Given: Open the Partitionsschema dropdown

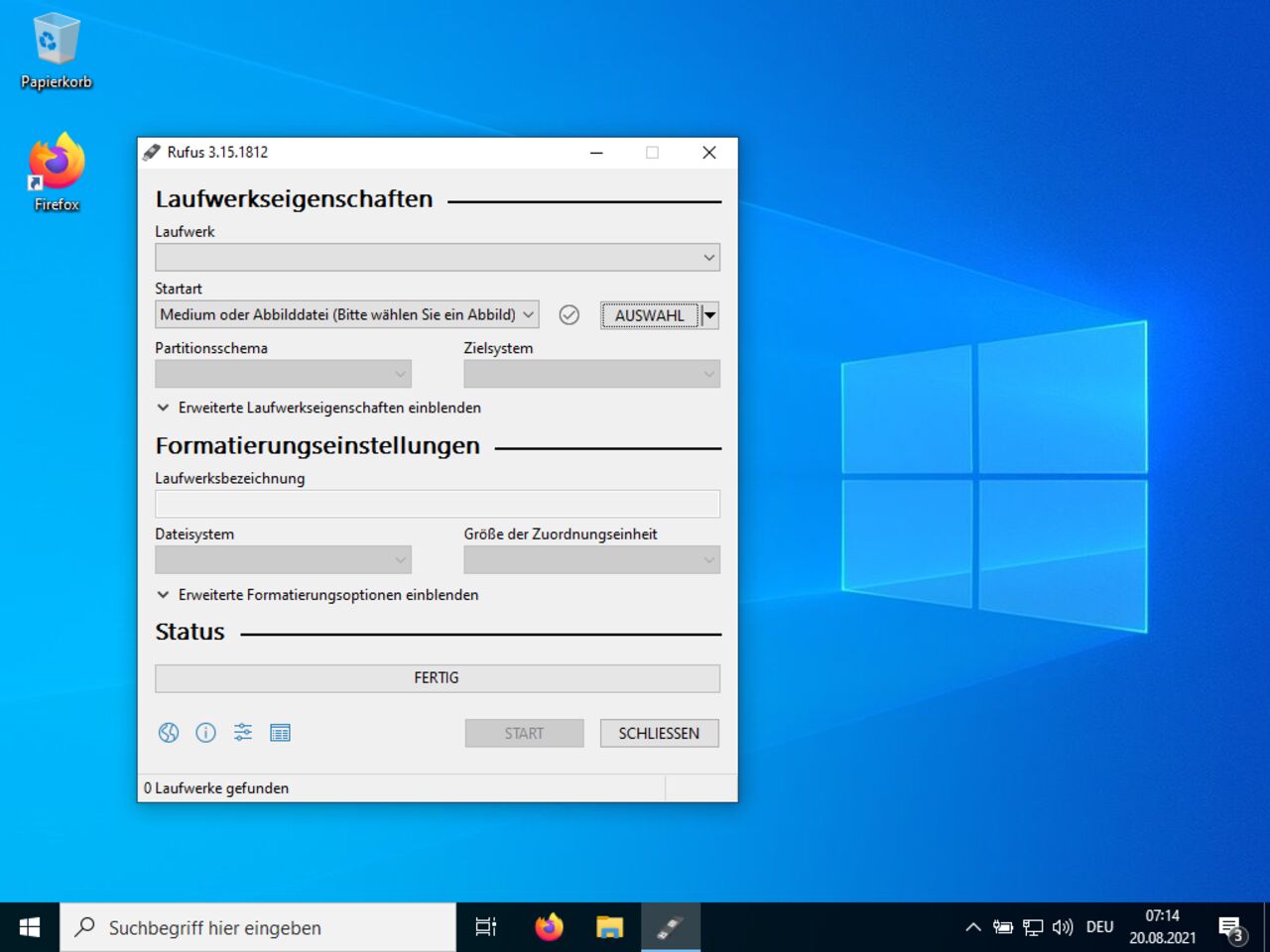Looking at the screenshot, I should (x=283, y=374).
